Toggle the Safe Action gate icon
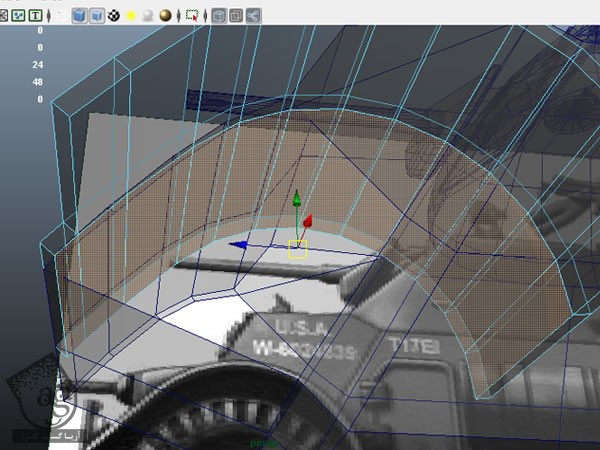This screenshot has width=600, height=450. coord(20,15)
